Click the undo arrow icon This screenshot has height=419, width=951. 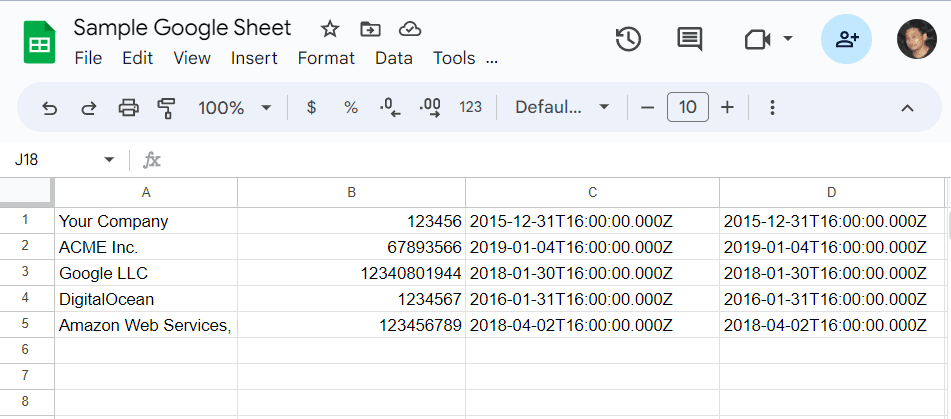click(x=49, y=108)
